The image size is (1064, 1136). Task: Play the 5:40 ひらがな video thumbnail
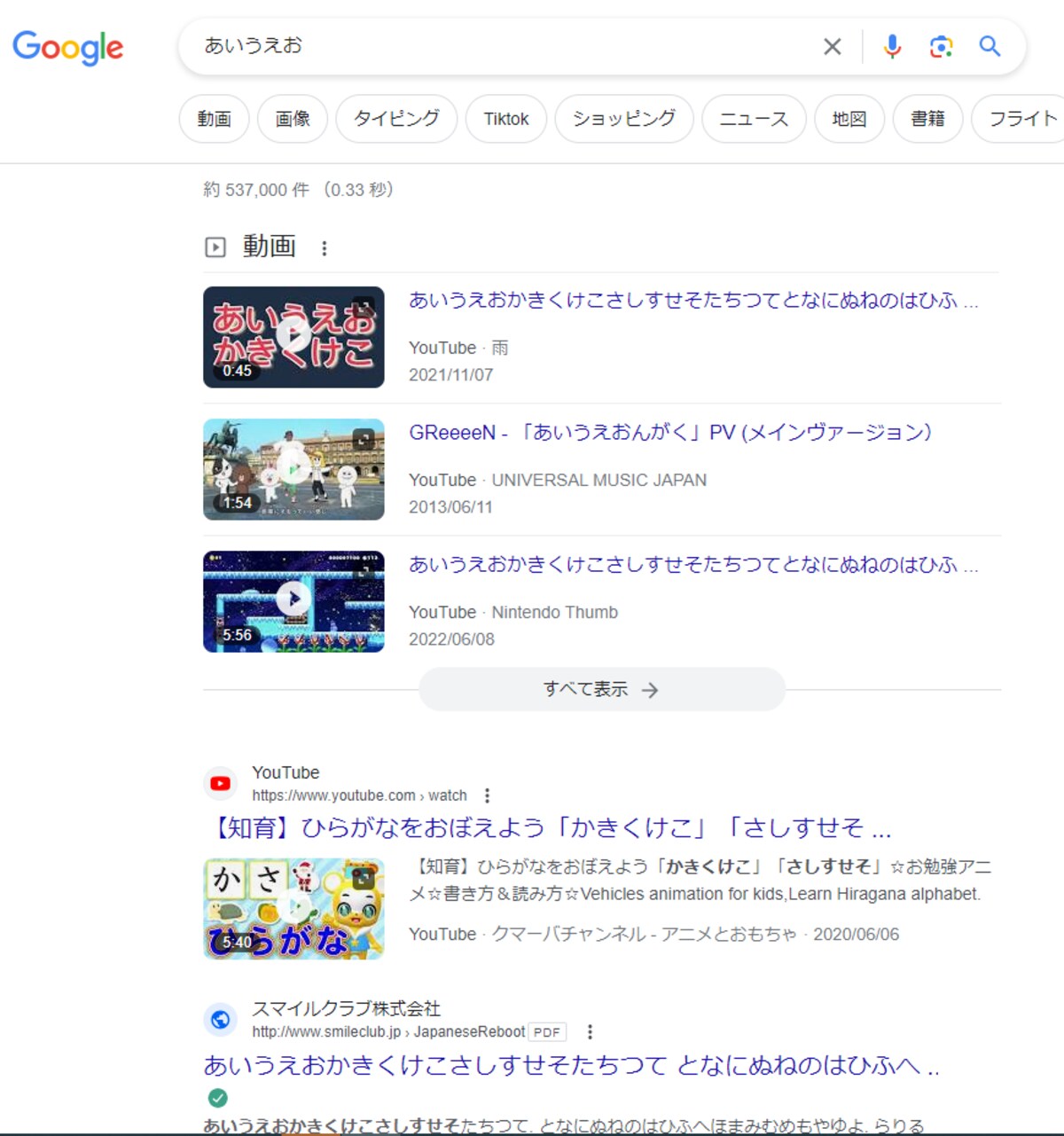(293, 908)
